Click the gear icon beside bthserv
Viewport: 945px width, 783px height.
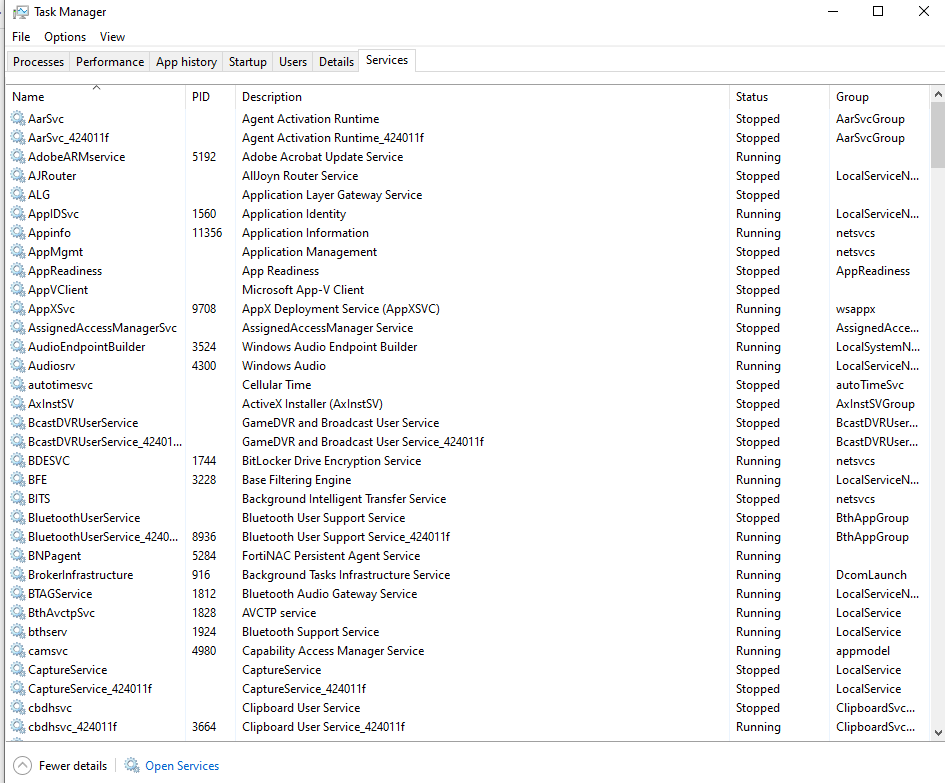tap(18, 631)
